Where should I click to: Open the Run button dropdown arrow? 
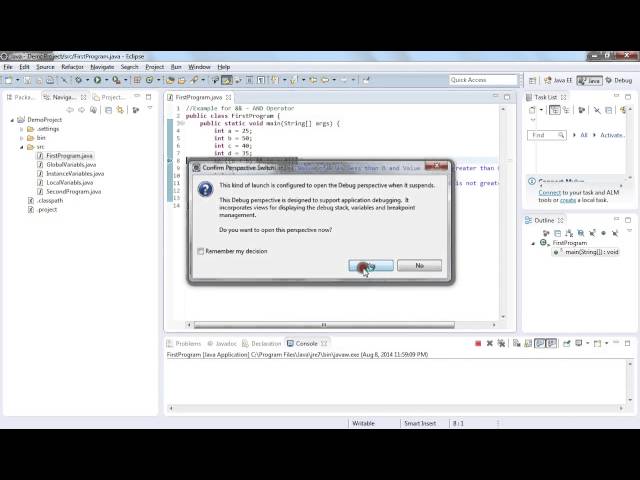(x=106, y=80)
